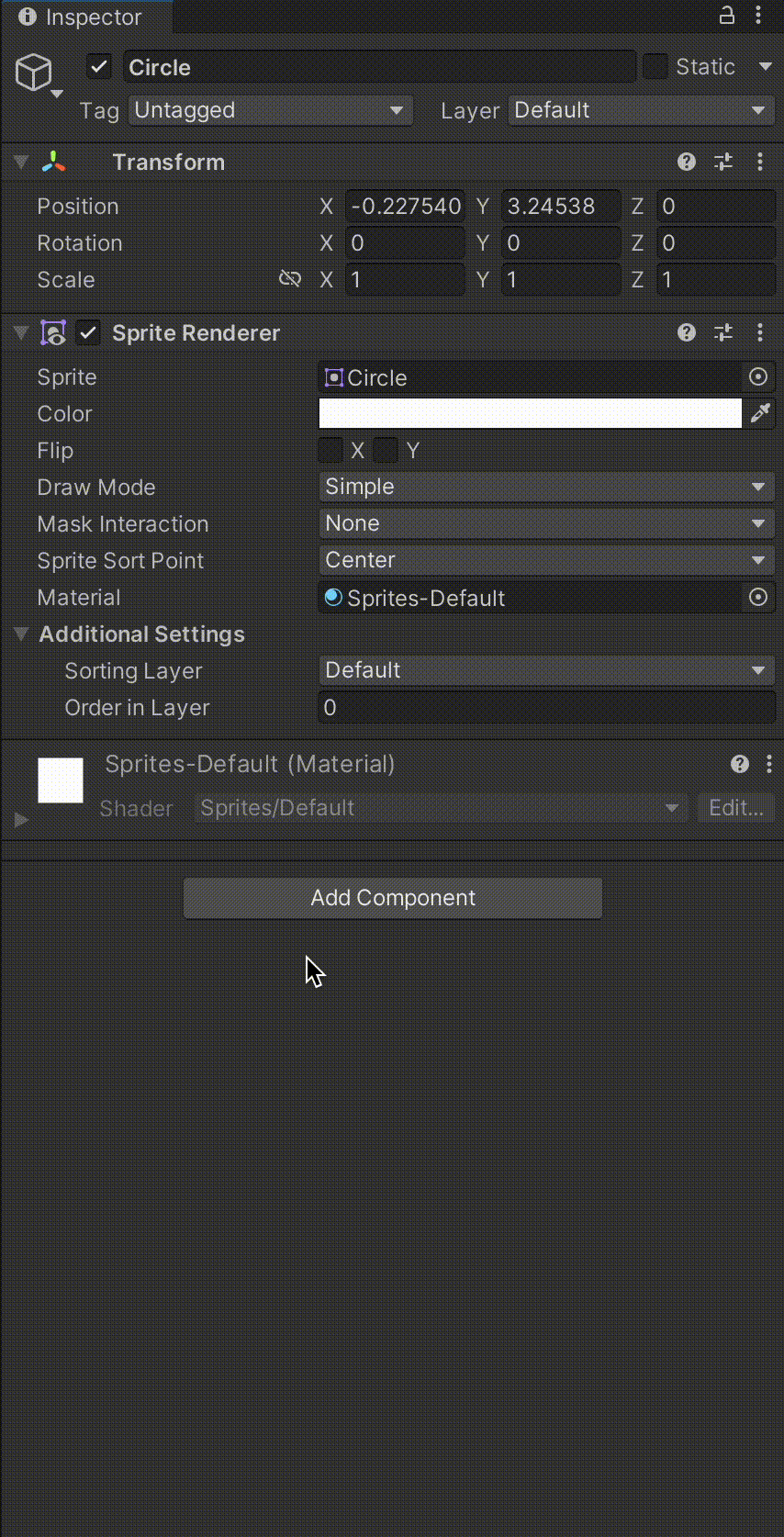
Task: Open the Sprite Renderer three-dot menu
Action: tap(760, 332)
